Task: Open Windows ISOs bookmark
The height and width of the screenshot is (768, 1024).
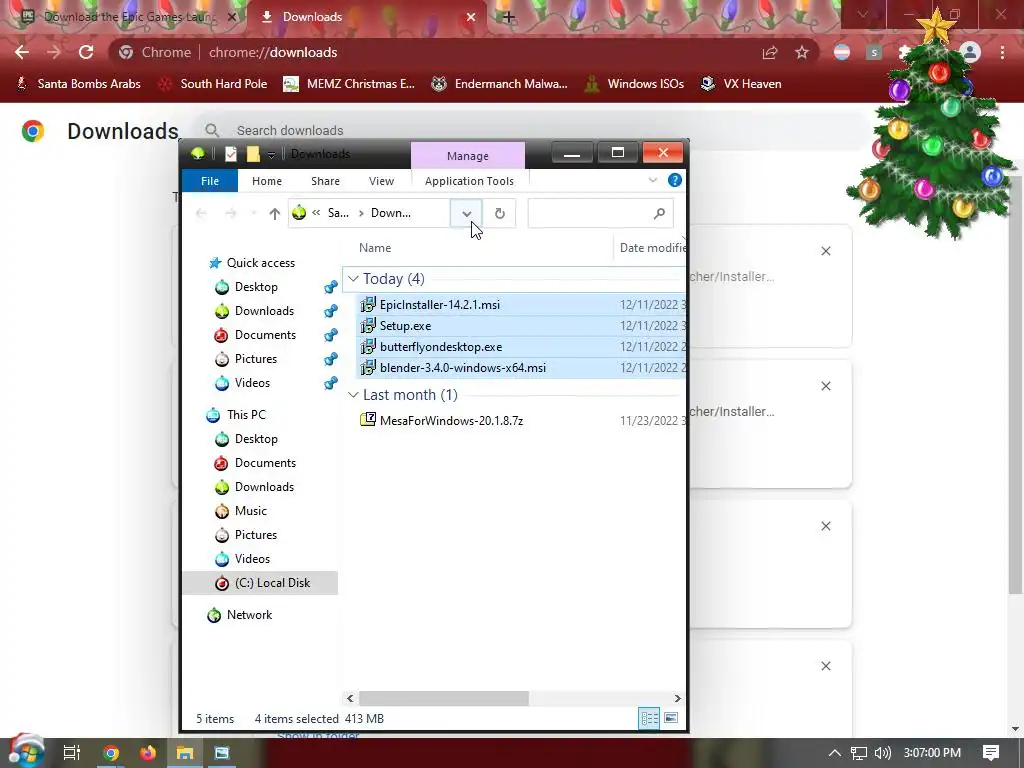Action: (x=634, y=84)
